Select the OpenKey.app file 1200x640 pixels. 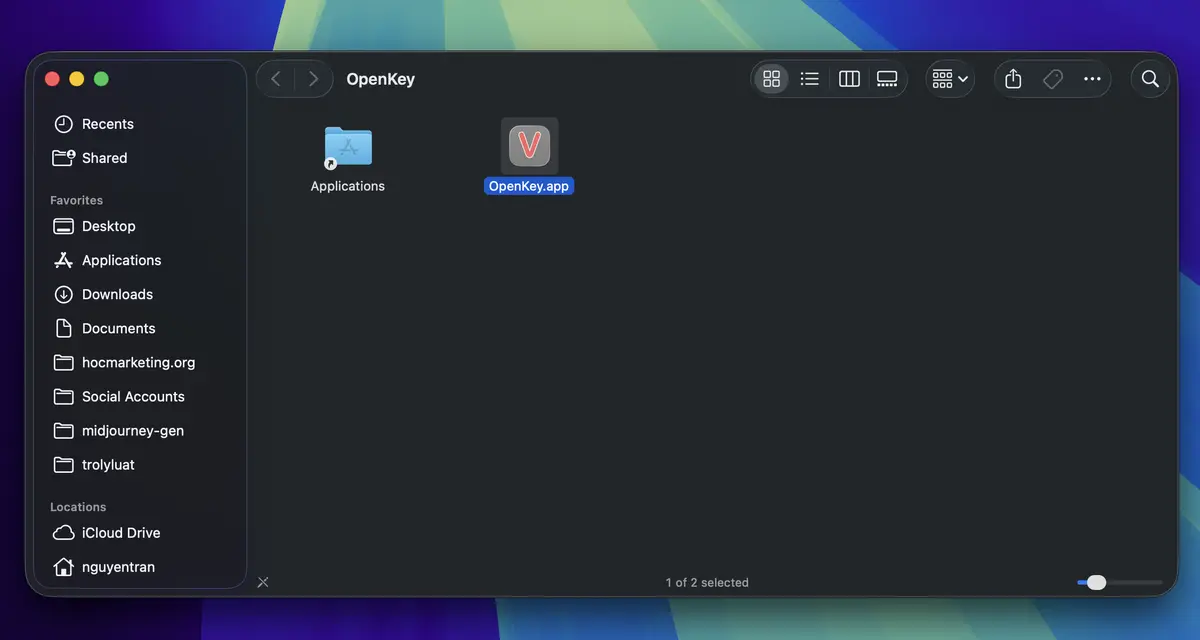(x=529, y=145)
